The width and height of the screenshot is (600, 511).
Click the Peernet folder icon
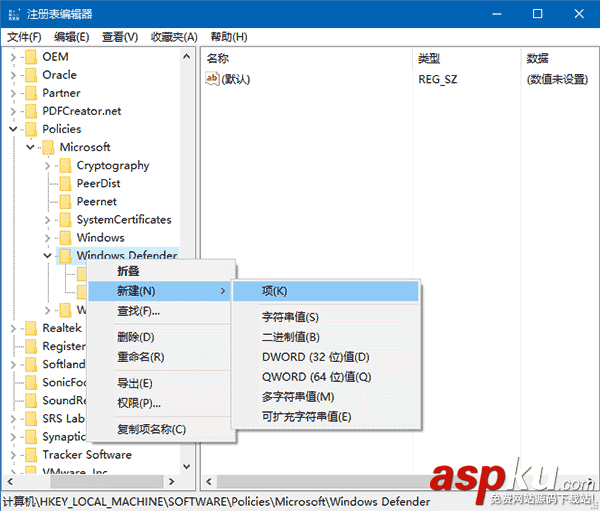[x=65, y=201]
